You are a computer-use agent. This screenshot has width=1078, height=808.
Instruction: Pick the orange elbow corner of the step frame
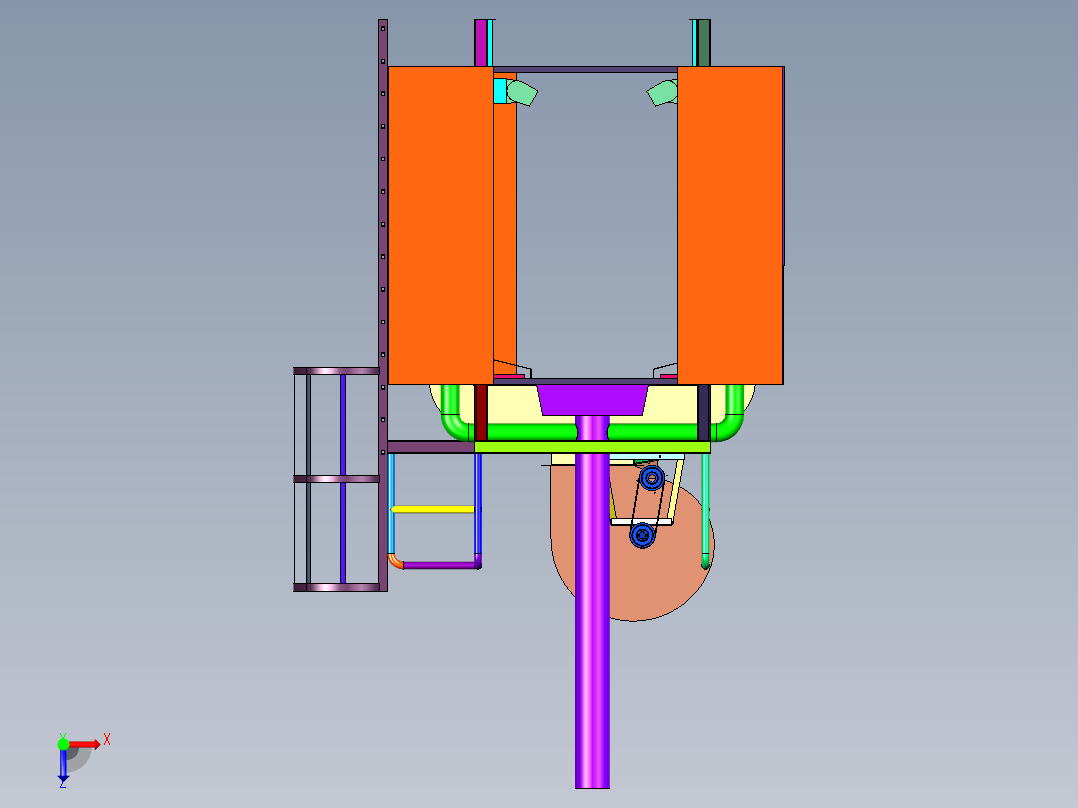(395, 561)
